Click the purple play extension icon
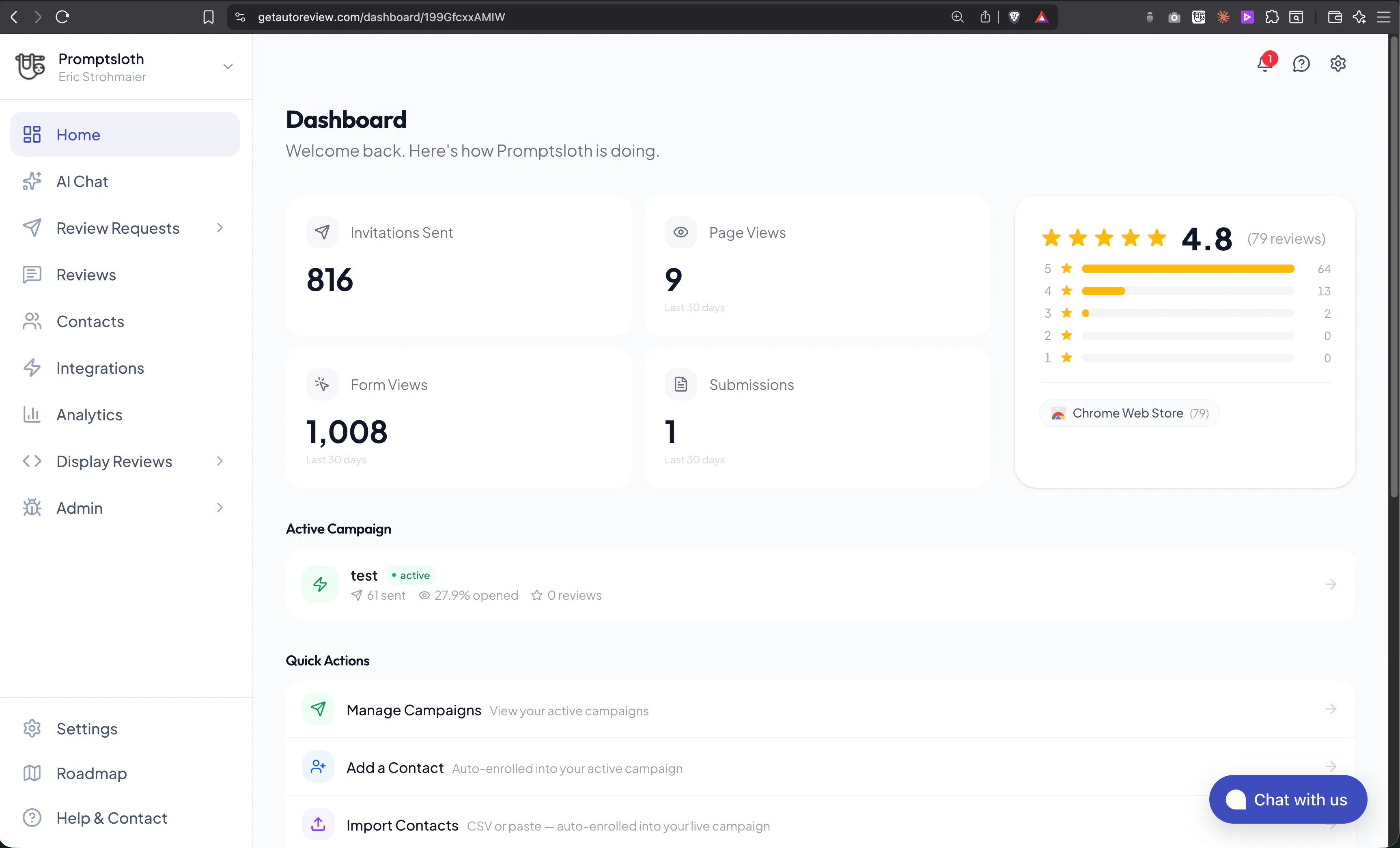Image resolution: width=1400 pixels, height=848 pixels. click(1247, 17)
